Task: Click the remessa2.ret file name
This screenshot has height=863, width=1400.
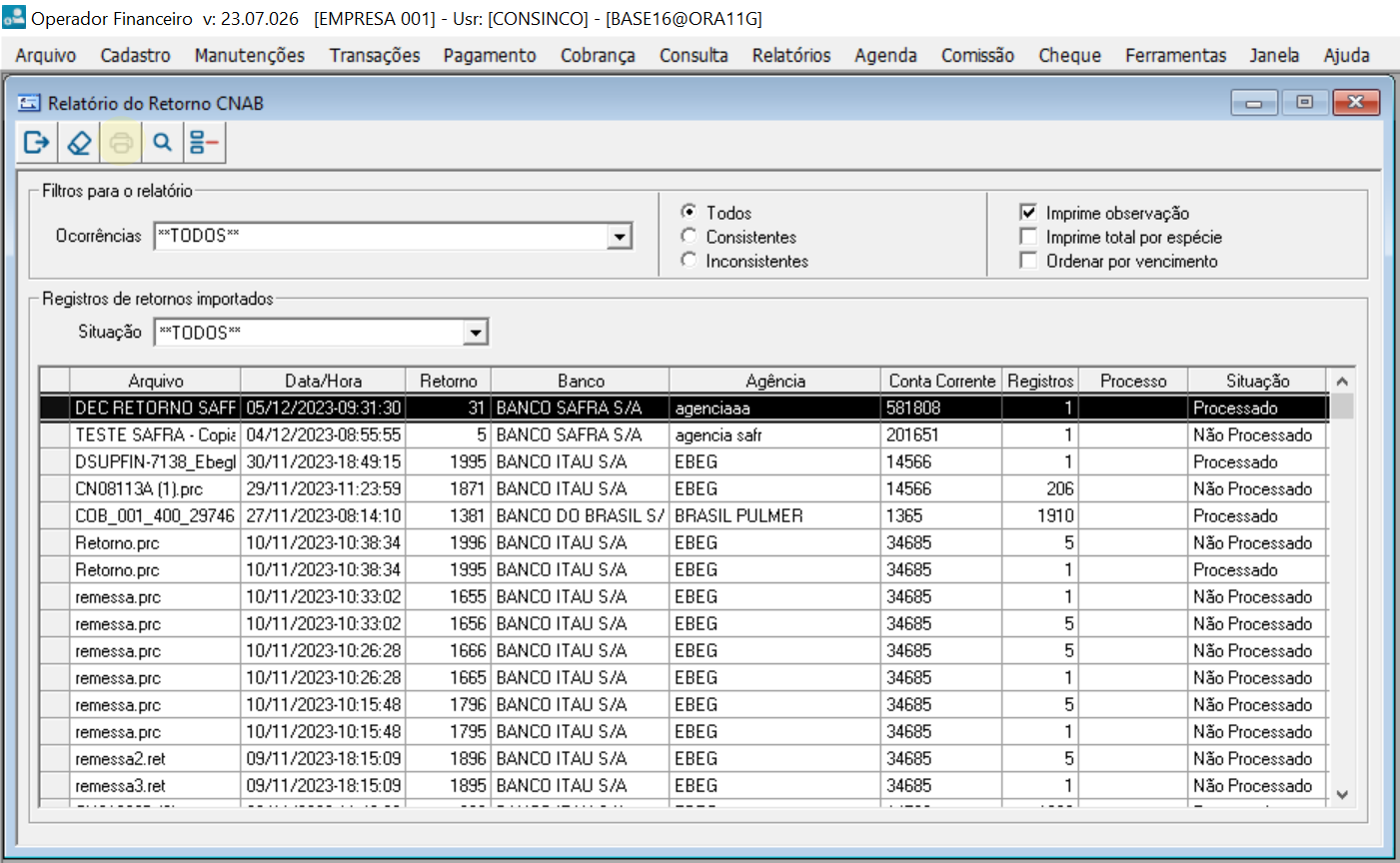Action: point(120,759)
